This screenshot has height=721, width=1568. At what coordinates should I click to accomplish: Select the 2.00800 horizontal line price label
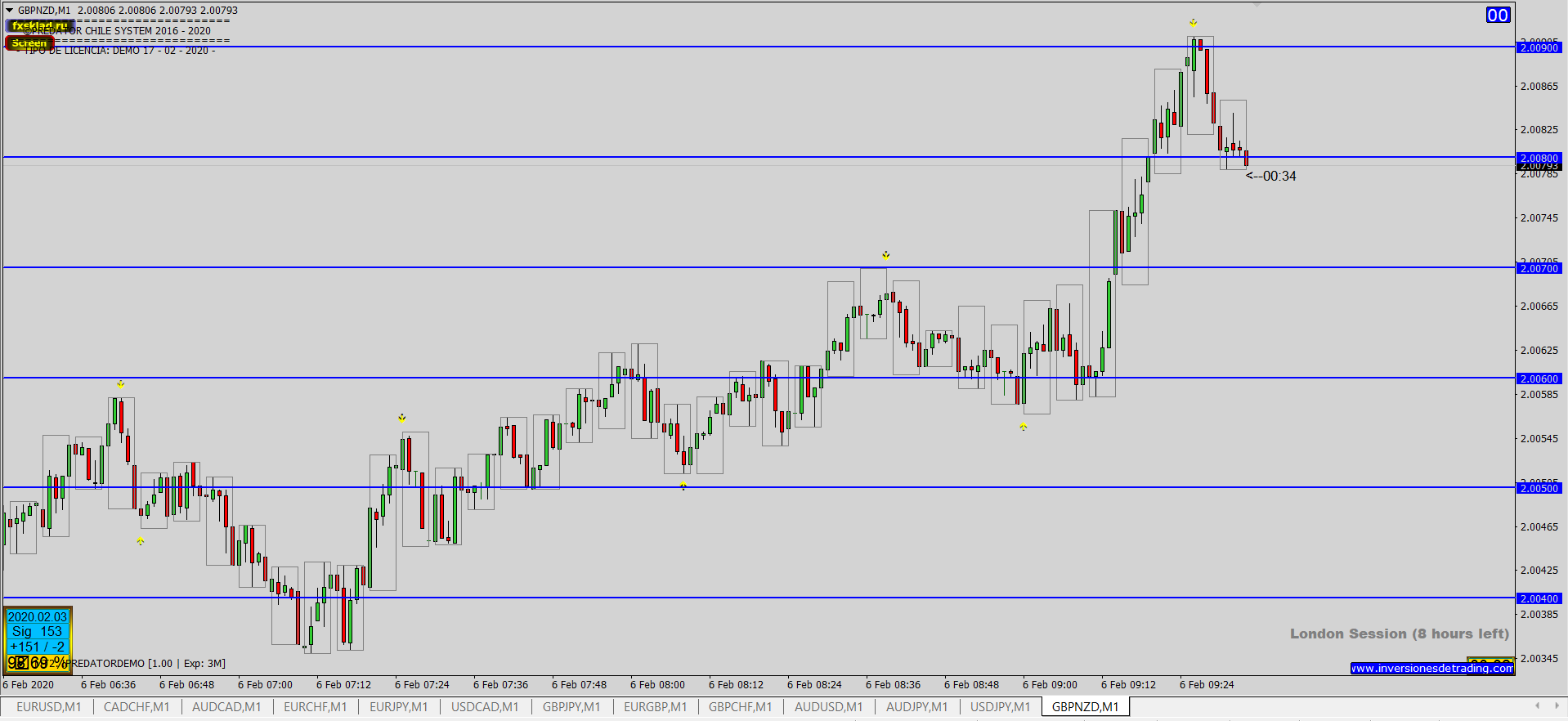1539,158
